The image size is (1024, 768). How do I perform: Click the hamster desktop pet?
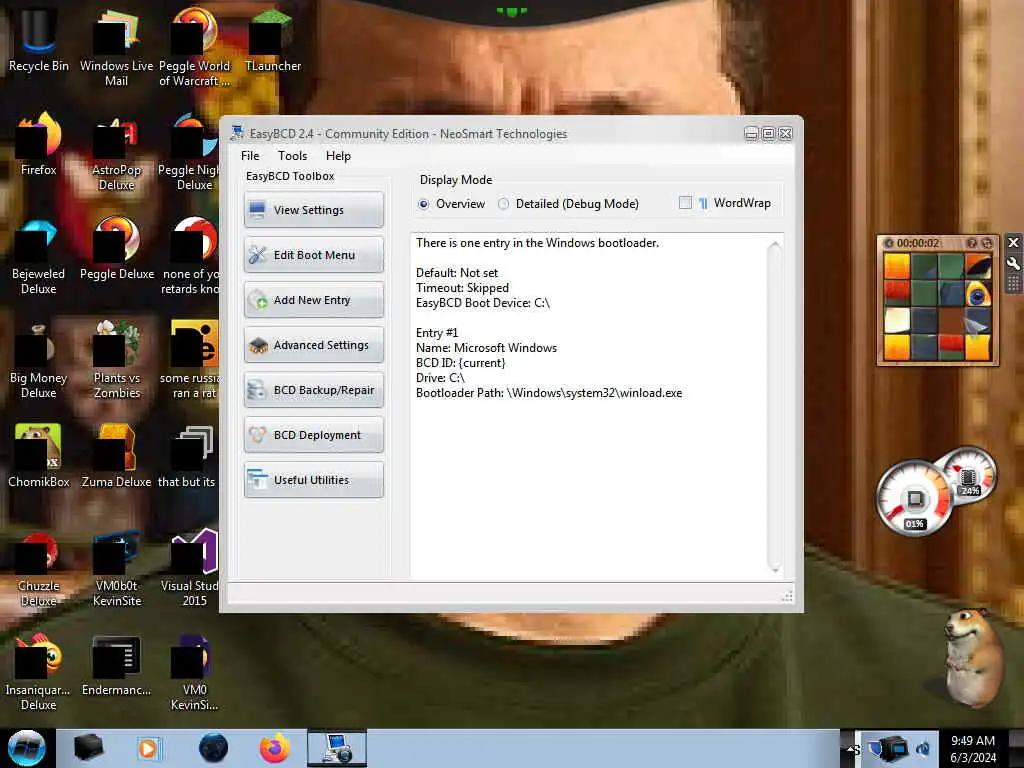(x=972, y=657)
